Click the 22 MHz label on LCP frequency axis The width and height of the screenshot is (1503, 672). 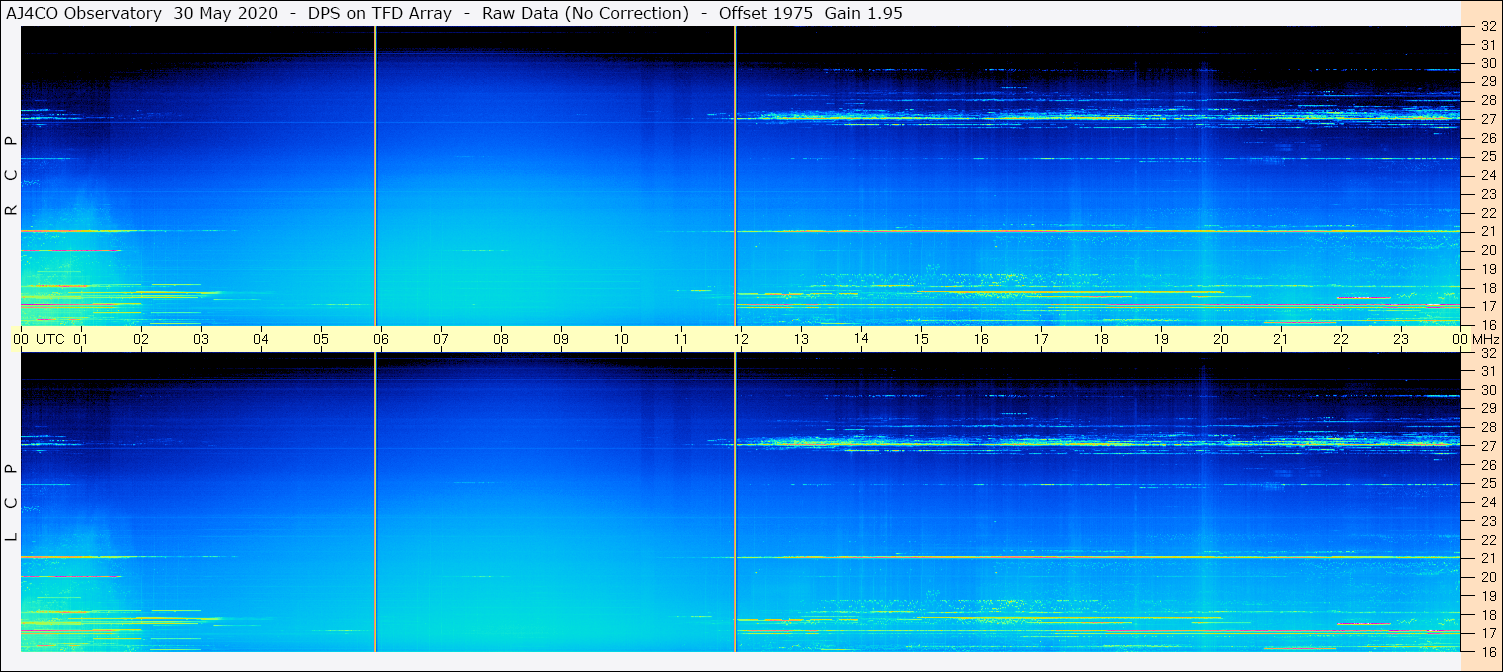click(1487, 540)
